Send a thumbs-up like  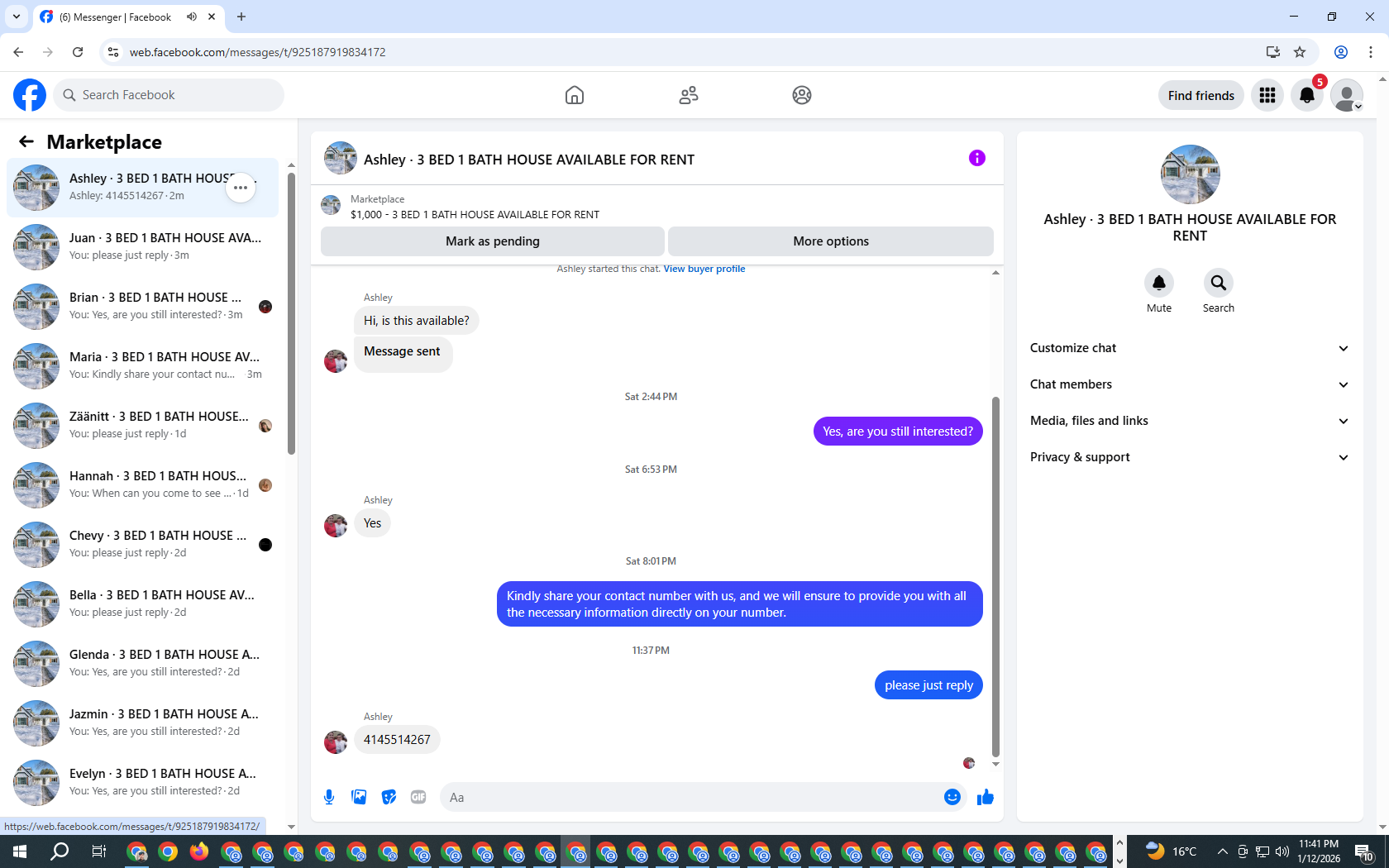coord(986,797)
